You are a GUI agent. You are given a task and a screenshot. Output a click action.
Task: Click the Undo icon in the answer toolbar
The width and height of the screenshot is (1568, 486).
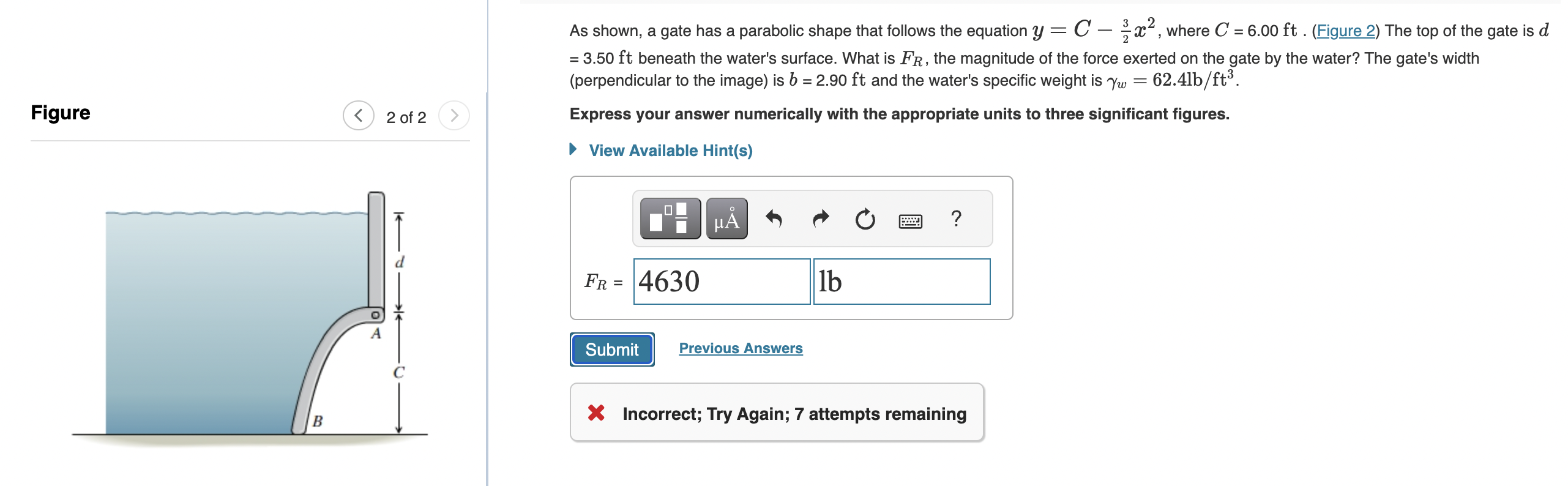tap(776, 219)
